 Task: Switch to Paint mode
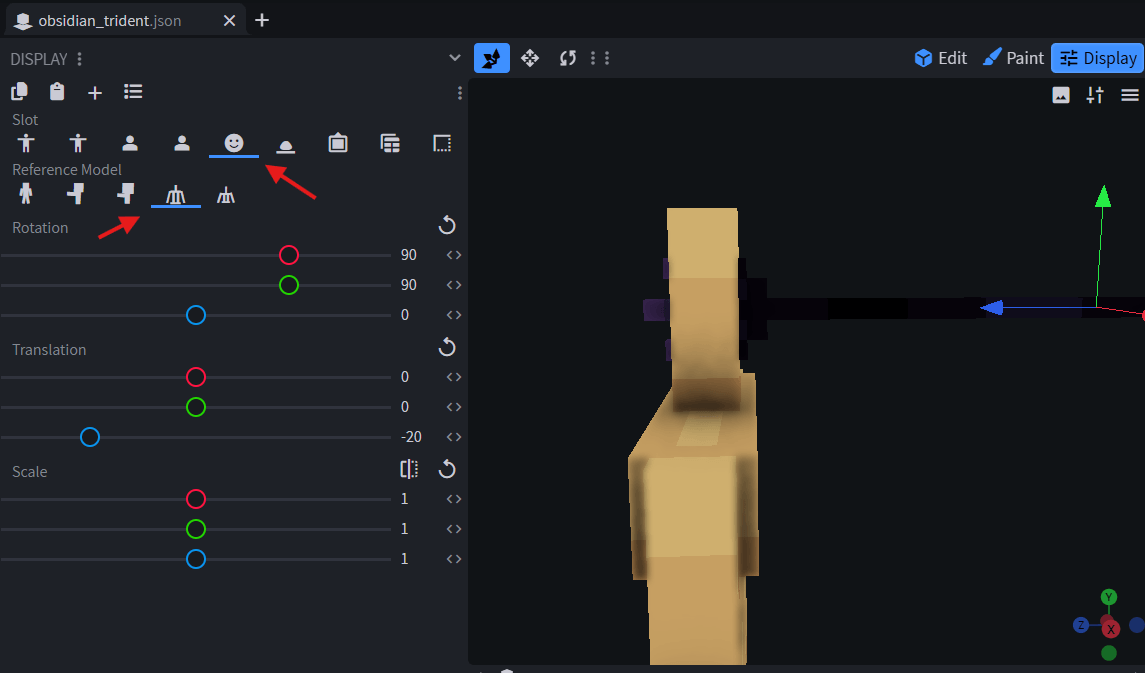(1014, 58)
